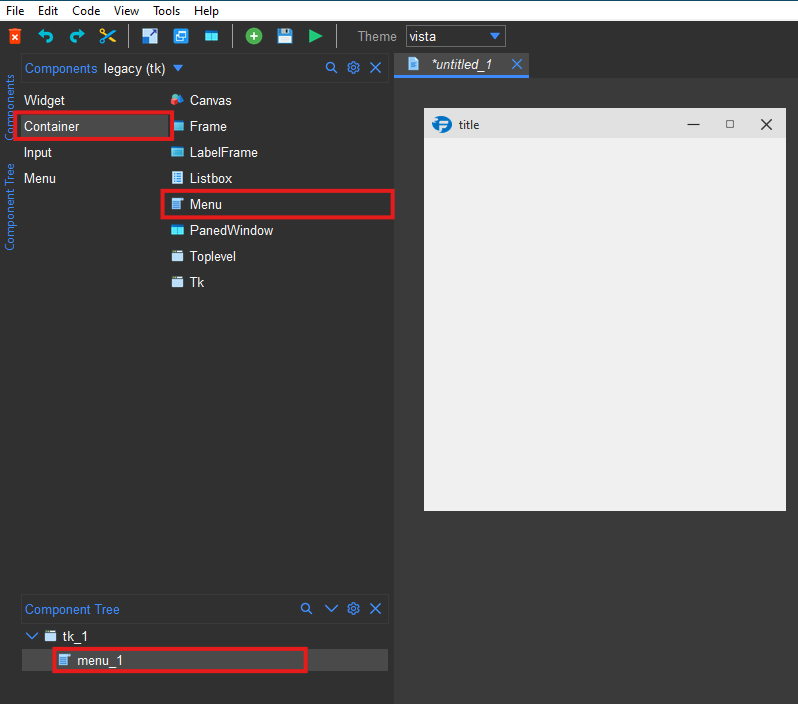Select the Container category
Screen dimensions: 798x704
[94, 126]
